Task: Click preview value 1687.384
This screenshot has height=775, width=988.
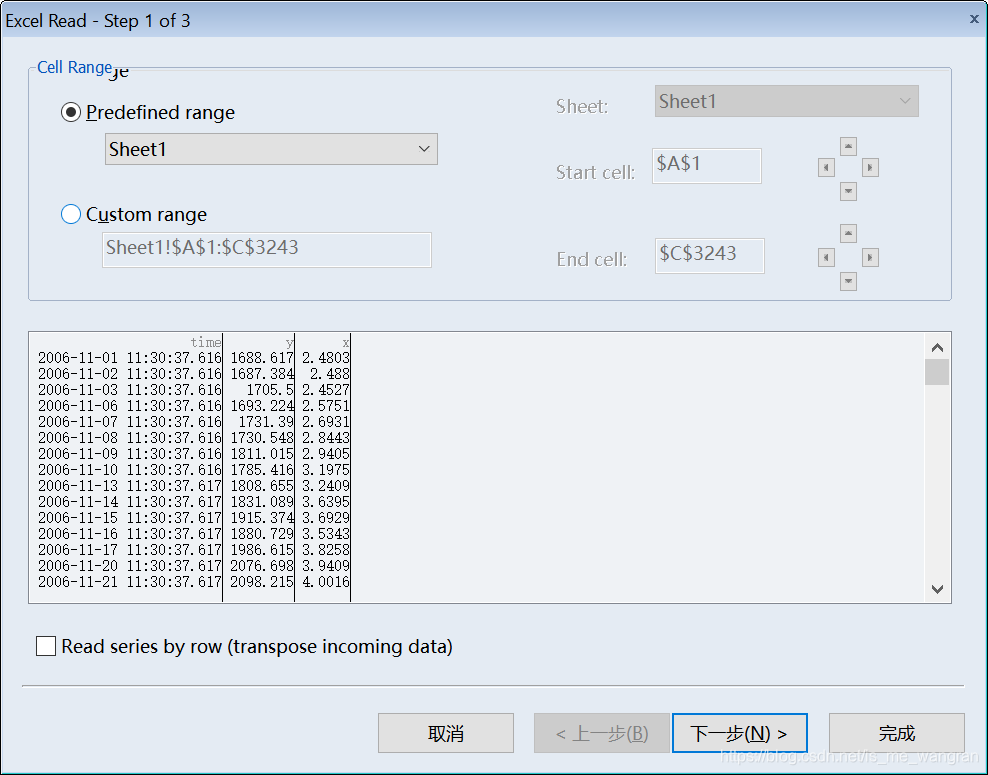Action: (x=262, y=374)
